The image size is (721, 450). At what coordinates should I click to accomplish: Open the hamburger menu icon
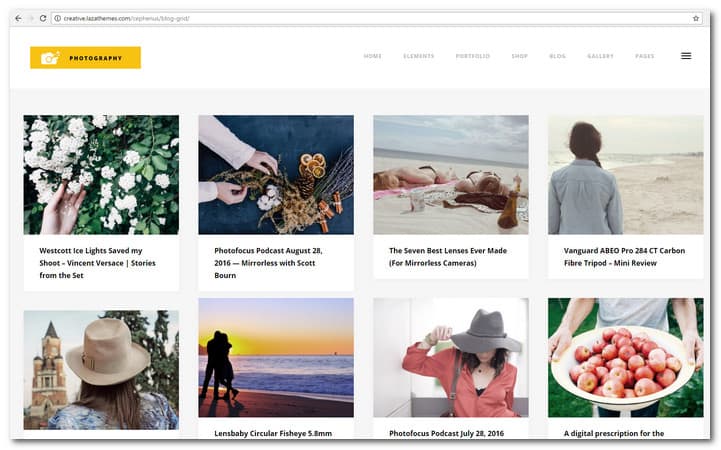686,56
